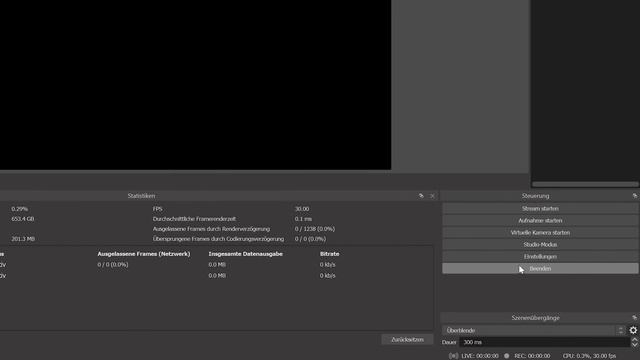
Task: Undock the Szenenübergänge panel
Action: 635,318
